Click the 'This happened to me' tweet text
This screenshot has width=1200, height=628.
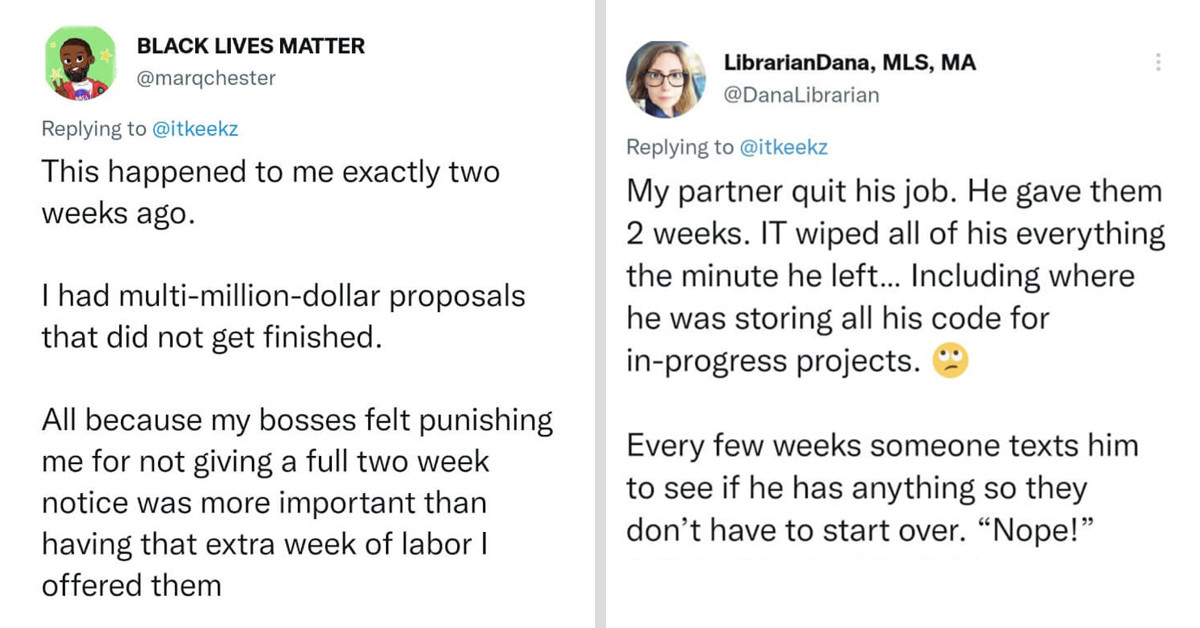(270, 191)
